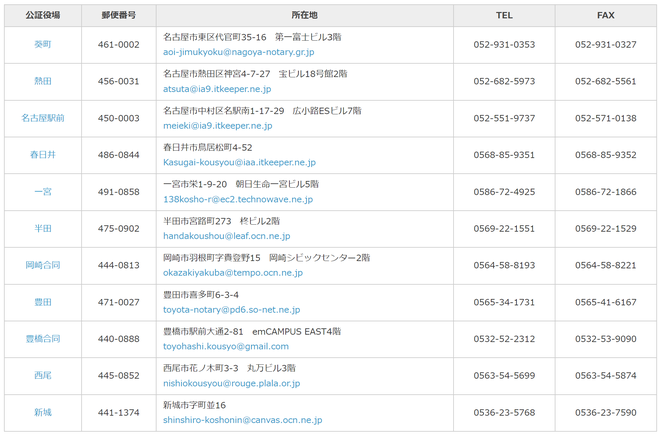Email toyota-notary@pd6.so-net.ne.jp
The height and width of the screenshot is (436, 660).
232,310
